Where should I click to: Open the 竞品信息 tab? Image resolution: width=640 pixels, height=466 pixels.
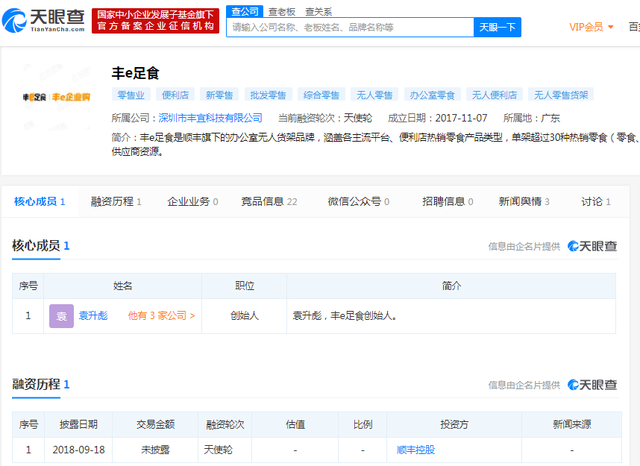[x=269, y=201]
